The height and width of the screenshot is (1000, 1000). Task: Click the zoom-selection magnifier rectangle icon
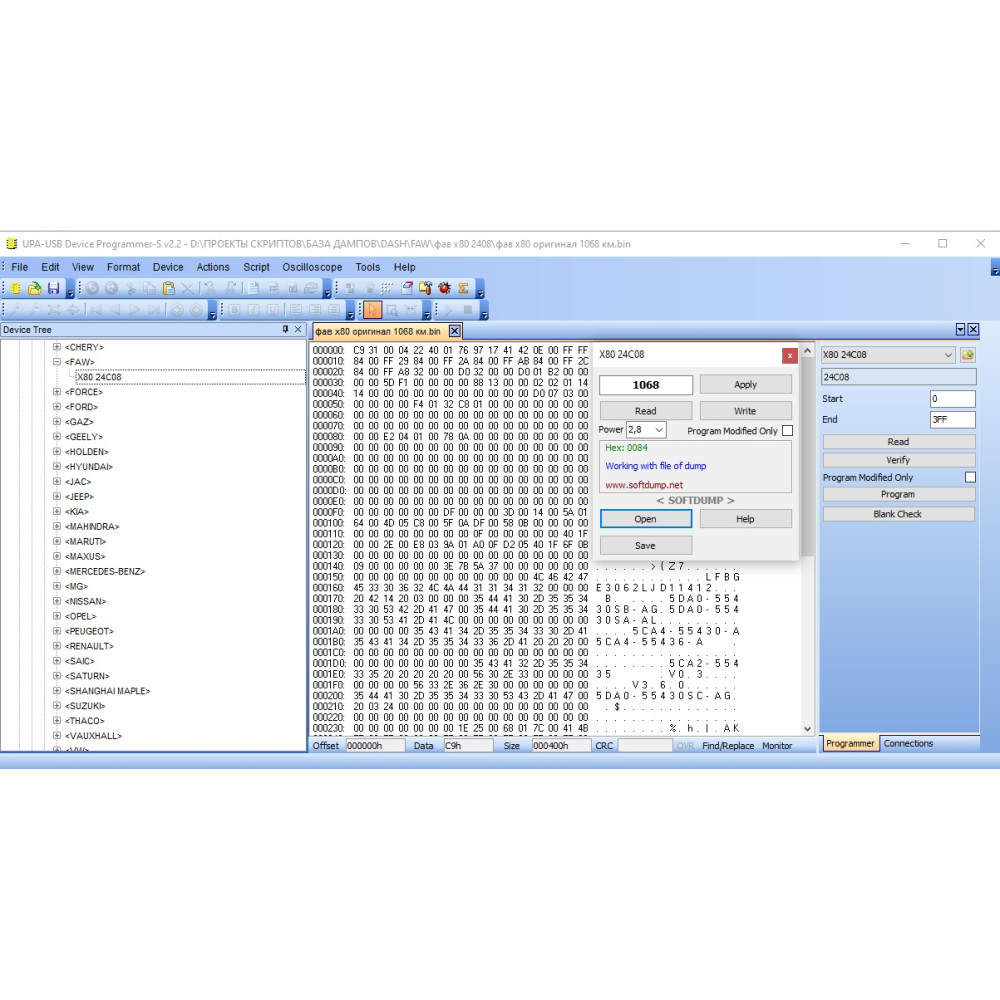click(392, 310)
